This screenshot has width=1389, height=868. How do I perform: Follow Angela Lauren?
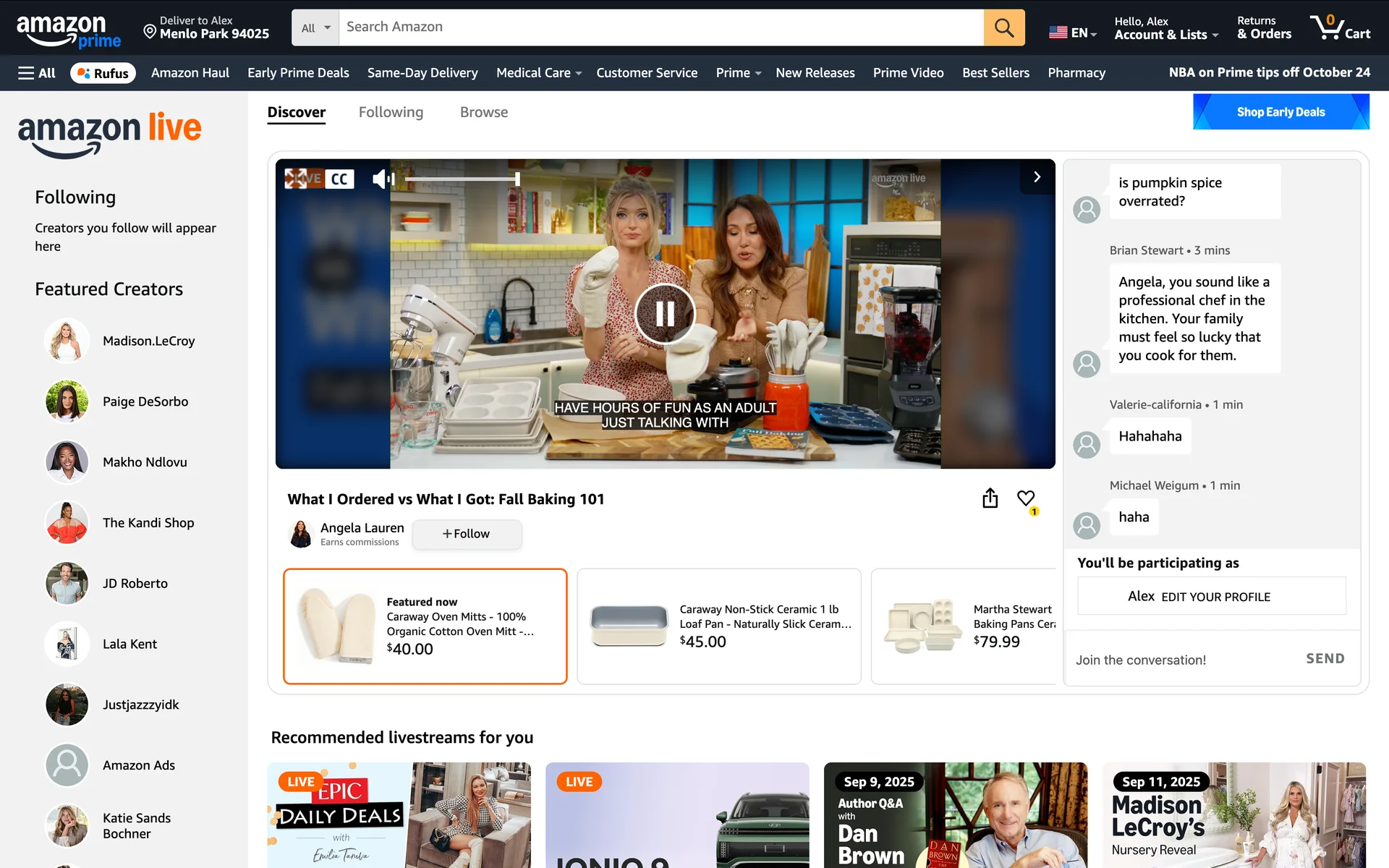[x=467, y=534]
